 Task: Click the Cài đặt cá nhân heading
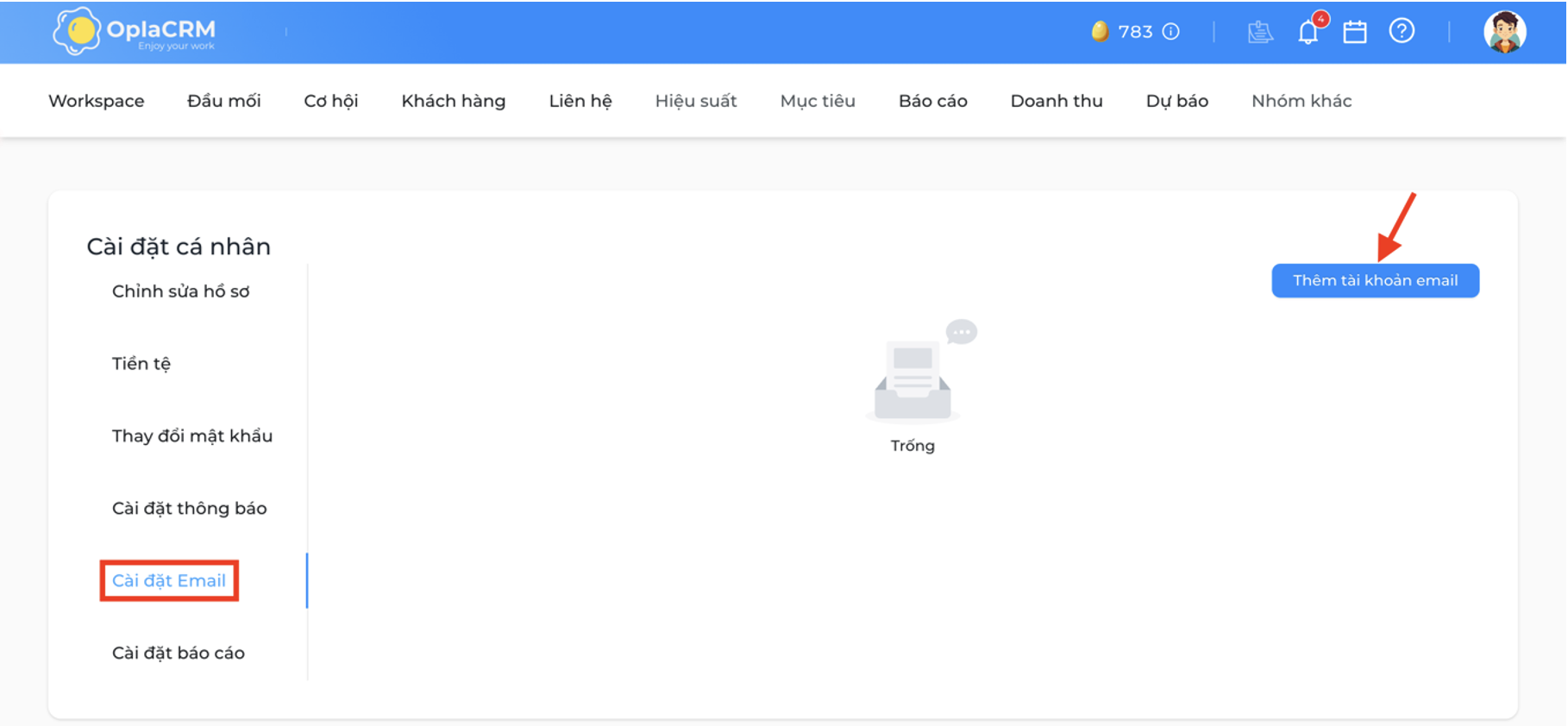pos(179,247)
